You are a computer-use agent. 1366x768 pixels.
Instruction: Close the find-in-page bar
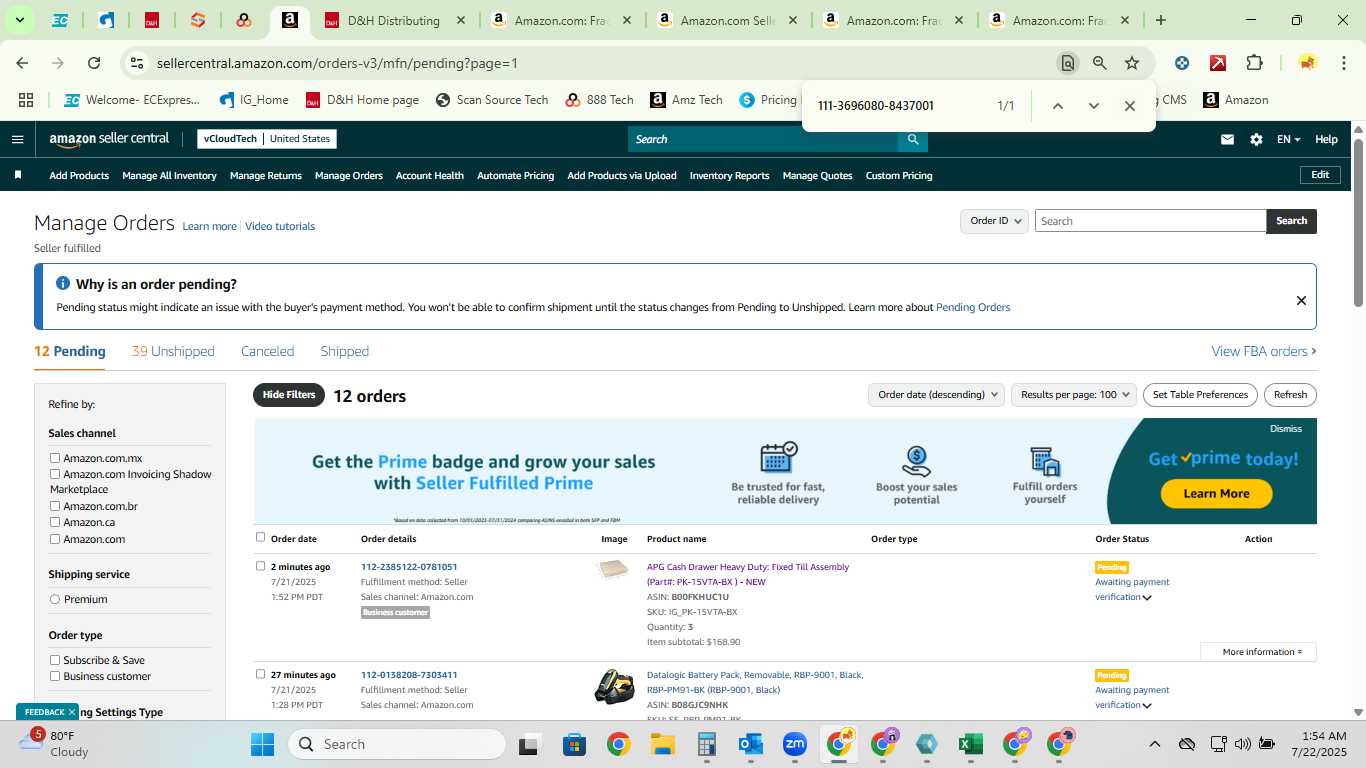pyautogui.click(x=1129, y=106)
